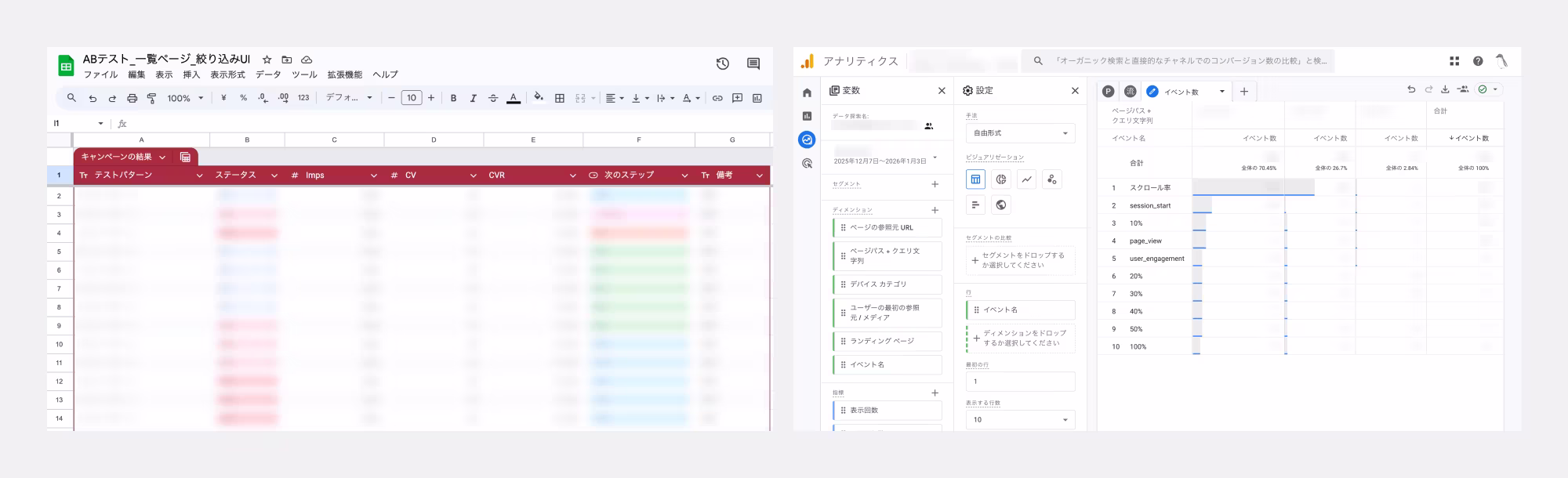This screenshot has height=478, width=1568.
Task: Toggle strikethrough formatting
Action: [493, 98]
